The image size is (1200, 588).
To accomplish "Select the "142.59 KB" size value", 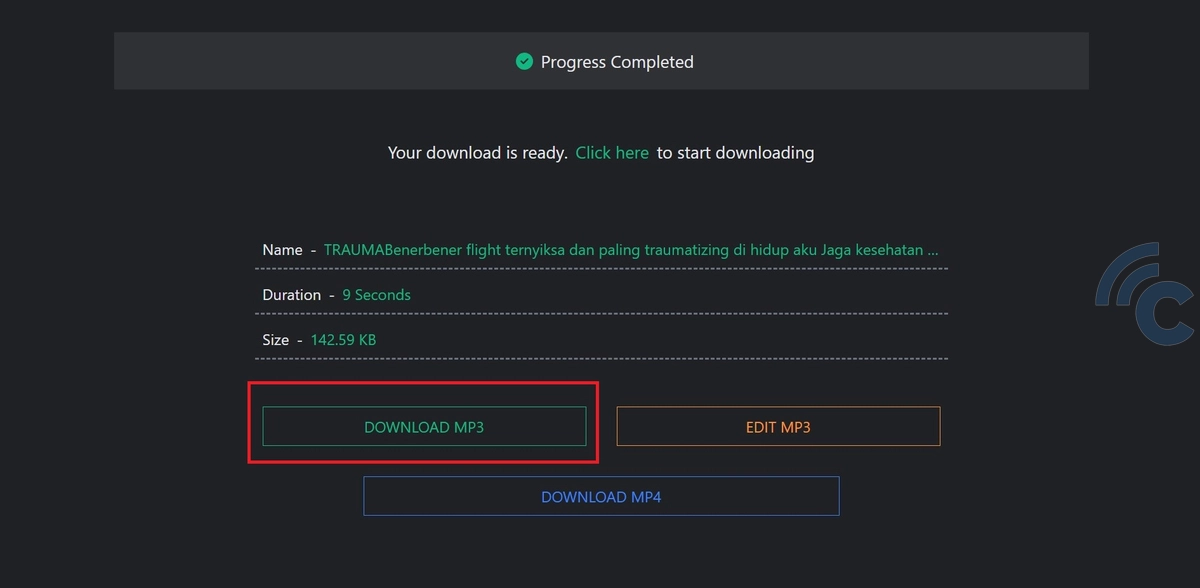I will pyautogui.click(x=343, y=340).
